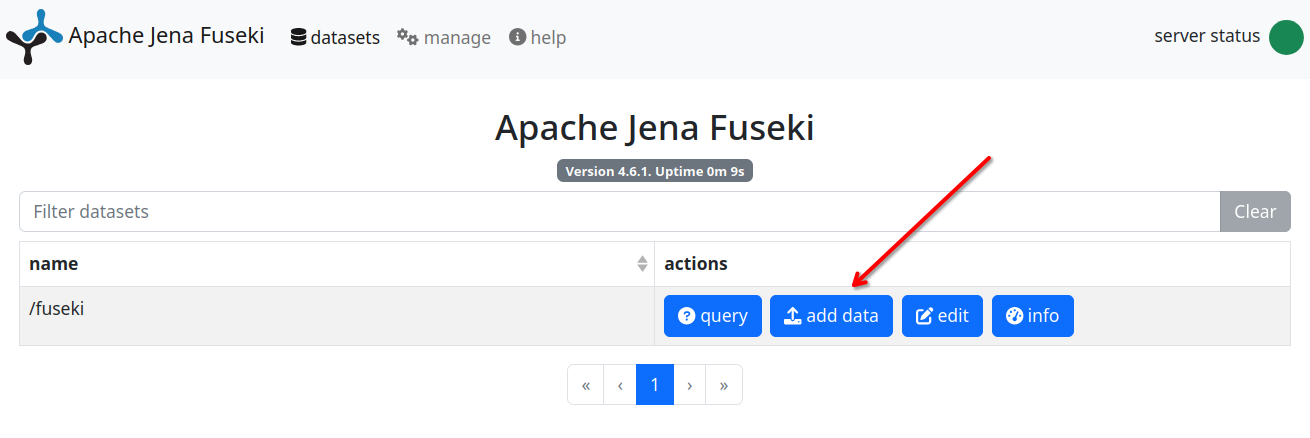The image size is (1310, 438).
Task: Open the datasets menu item
Action: click(335, 38)
